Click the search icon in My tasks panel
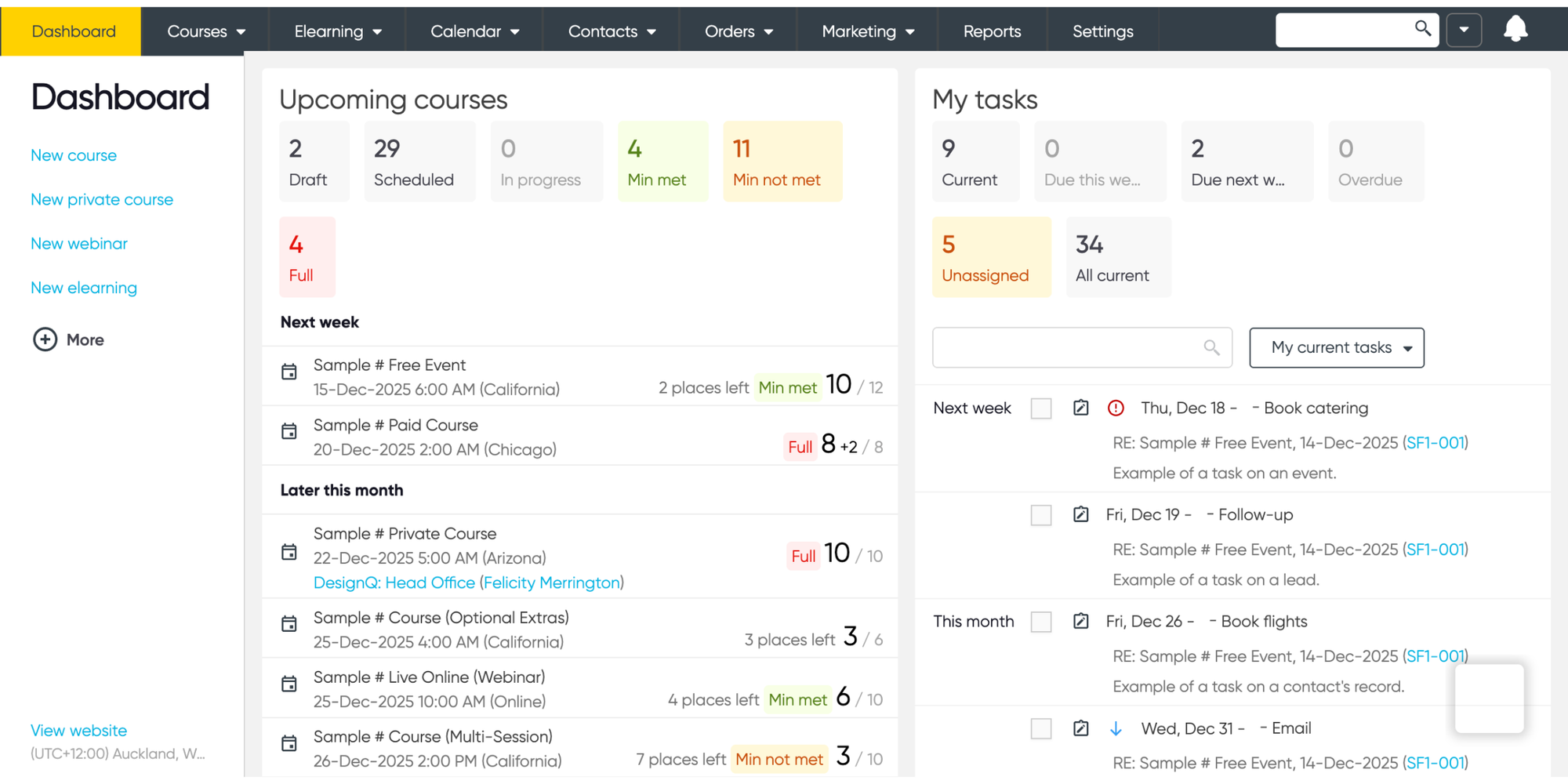This screenshot has width=1568, height=784. pos(1211,347)
